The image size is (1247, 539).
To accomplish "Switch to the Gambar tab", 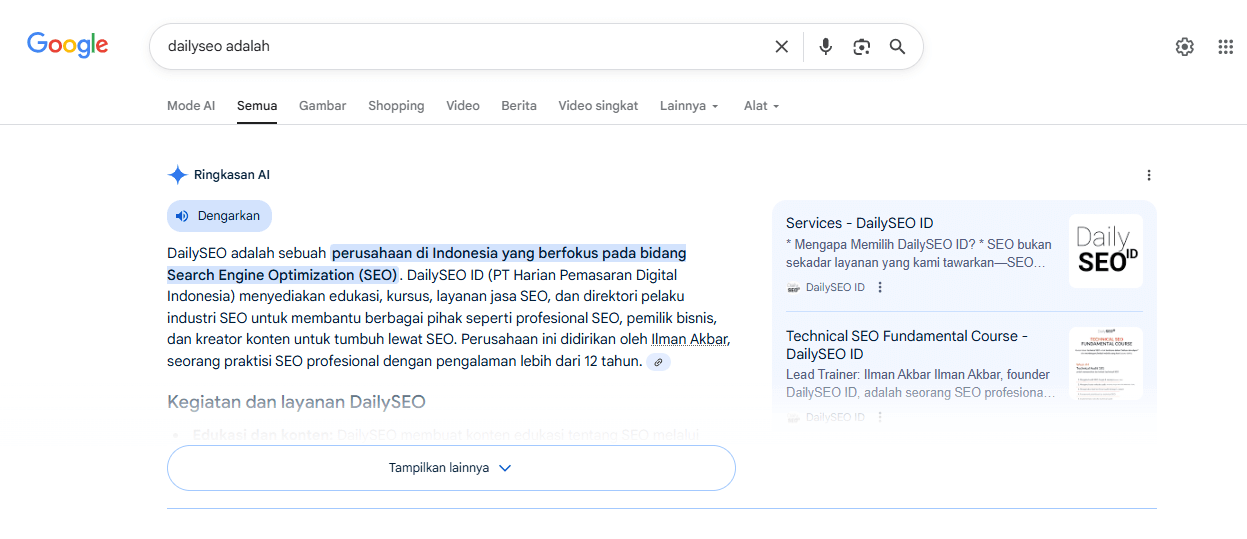I will [x=322, y=106].
